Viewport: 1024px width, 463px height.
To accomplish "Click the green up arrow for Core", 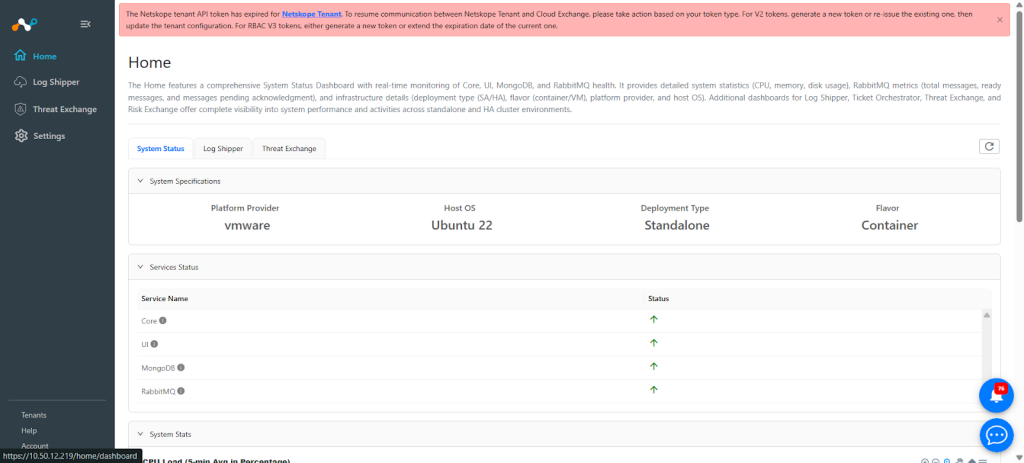I will click(653, 319).
